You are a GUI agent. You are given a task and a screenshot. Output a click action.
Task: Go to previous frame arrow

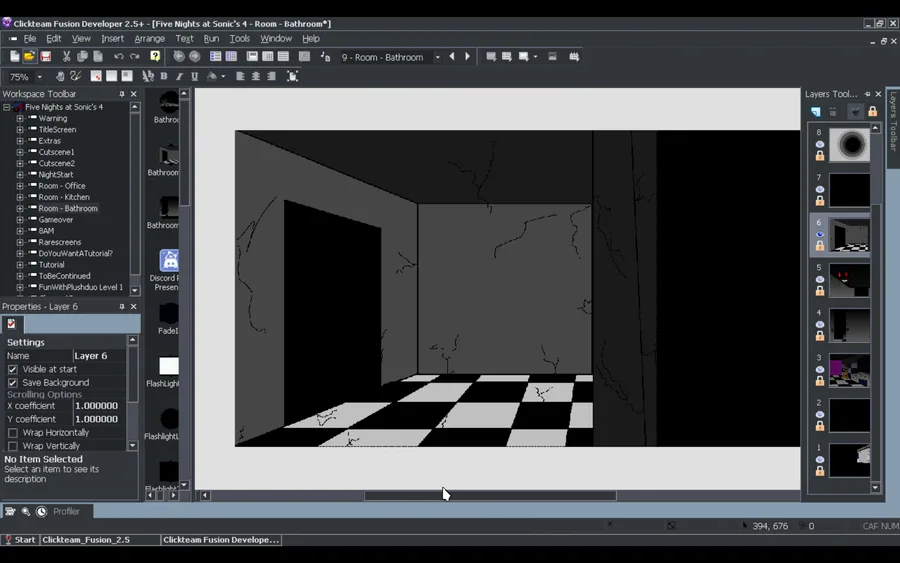(x=452, y=56)
